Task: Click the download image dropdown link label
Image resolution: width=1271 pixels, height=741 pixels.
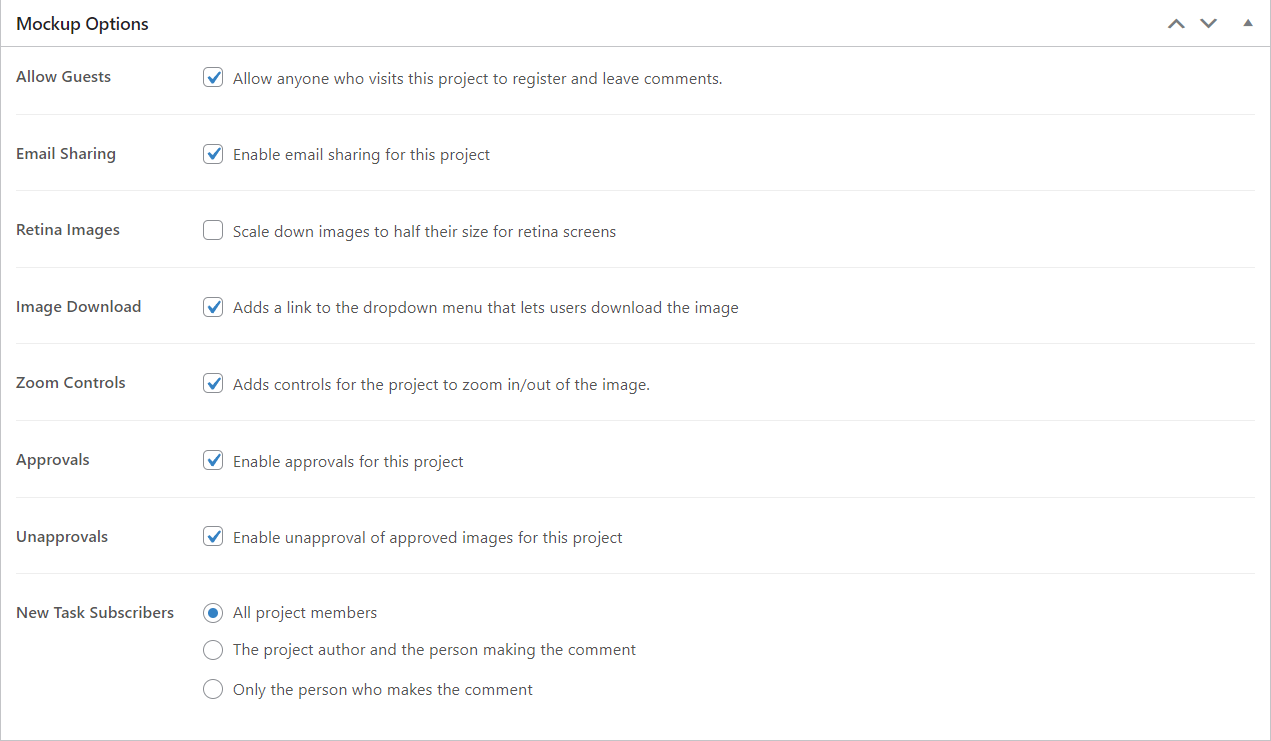Action: pos(485,308)
